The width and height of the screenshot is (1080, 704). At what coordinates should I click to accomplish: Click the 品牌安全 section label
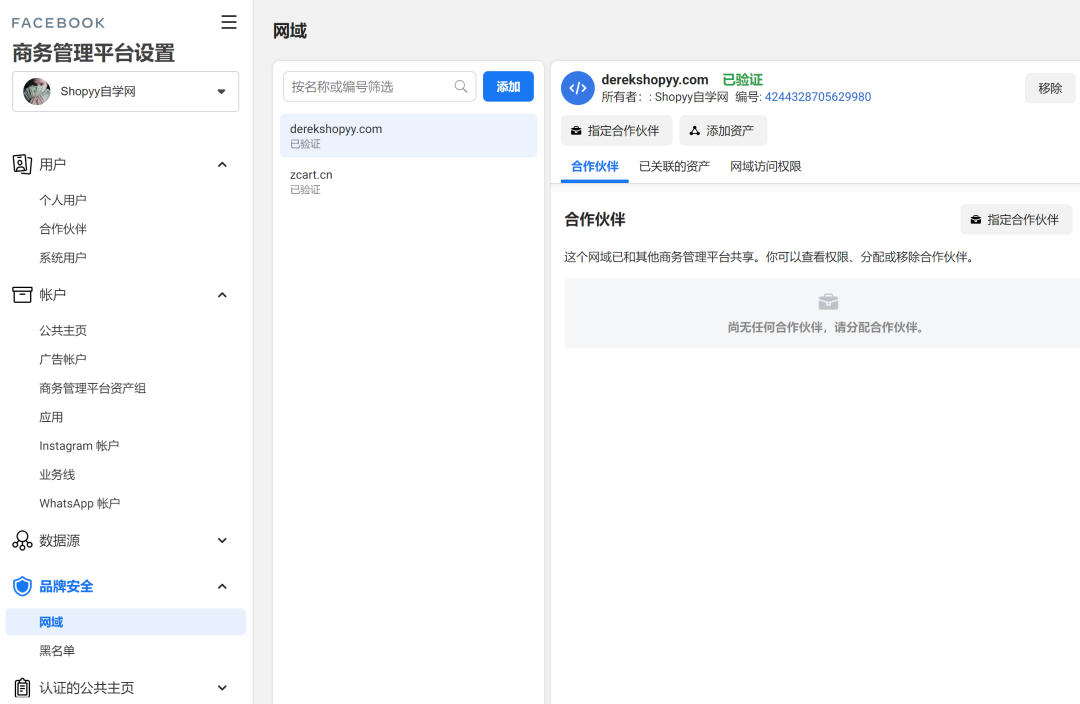(66, 586)
